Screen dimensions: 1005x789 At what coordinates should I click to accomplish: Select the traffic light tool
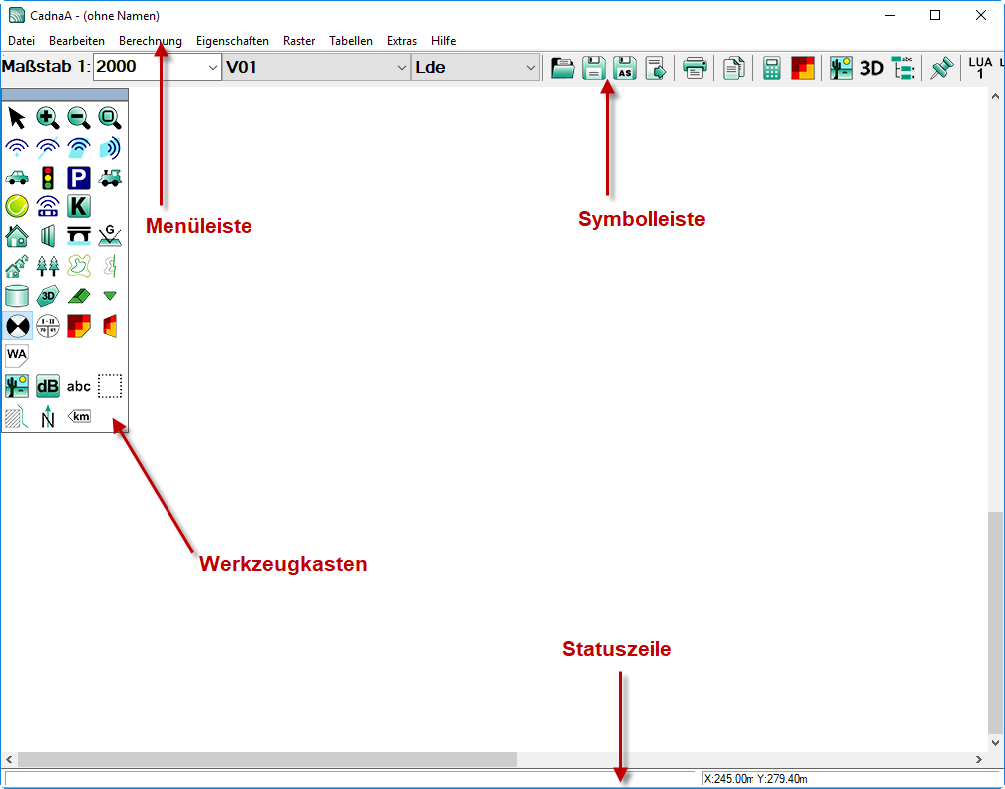(47, 178)
